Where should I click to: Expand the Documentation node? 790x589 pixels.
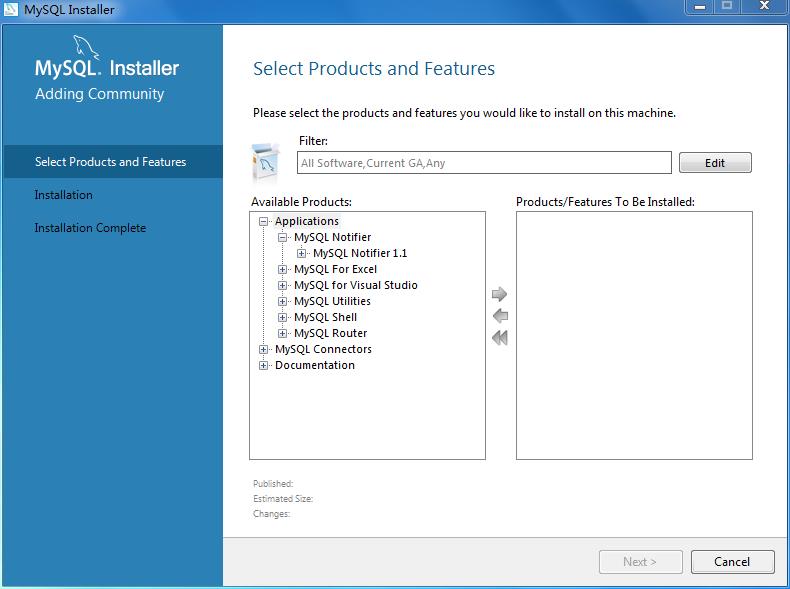pos(263,365)
